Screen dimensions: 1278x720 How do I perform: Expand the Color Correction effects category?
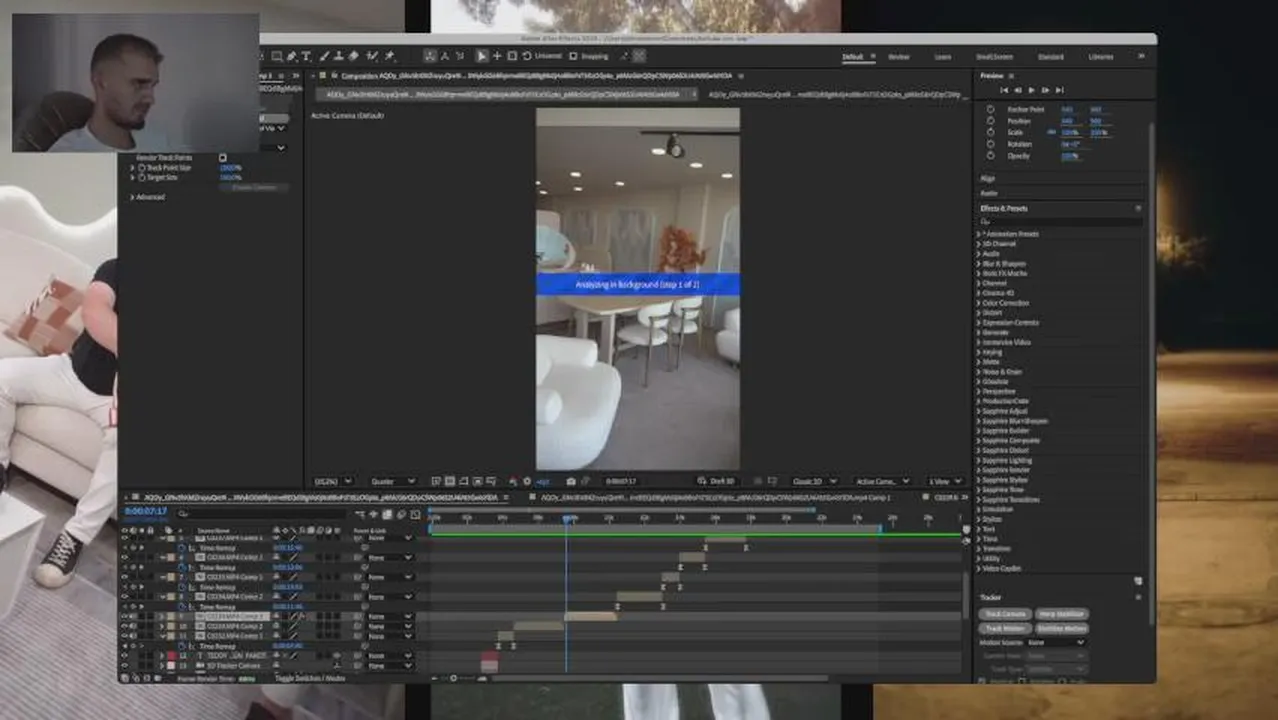pyautogui.click(x=979, y=303)
